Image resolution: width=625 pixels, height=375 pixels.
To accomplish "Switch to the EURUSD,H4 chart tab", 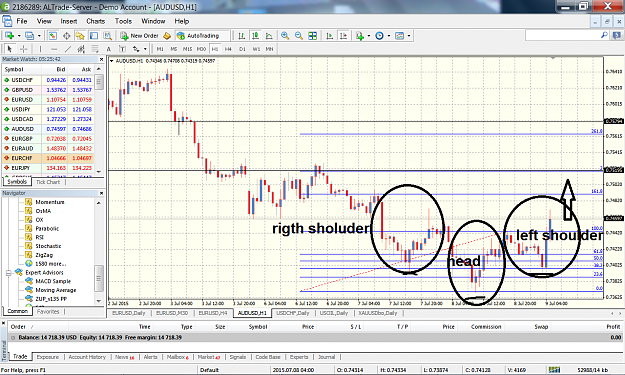I will (212, 313).
